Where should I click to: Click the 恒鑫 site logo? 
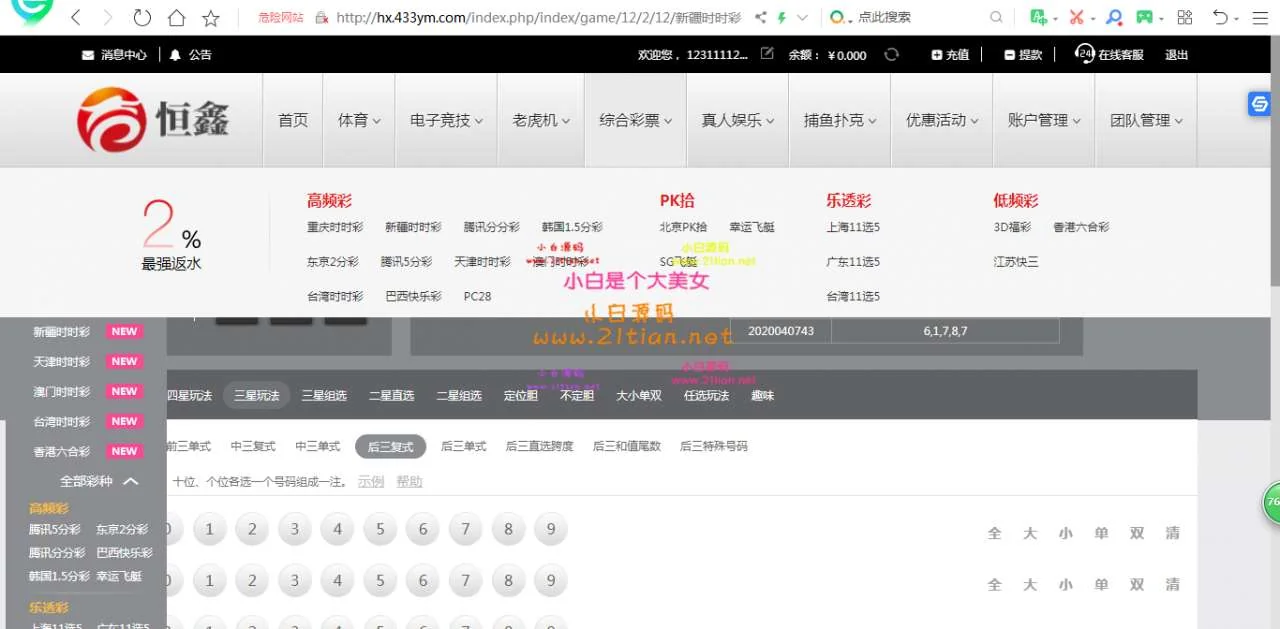[153, 120]
